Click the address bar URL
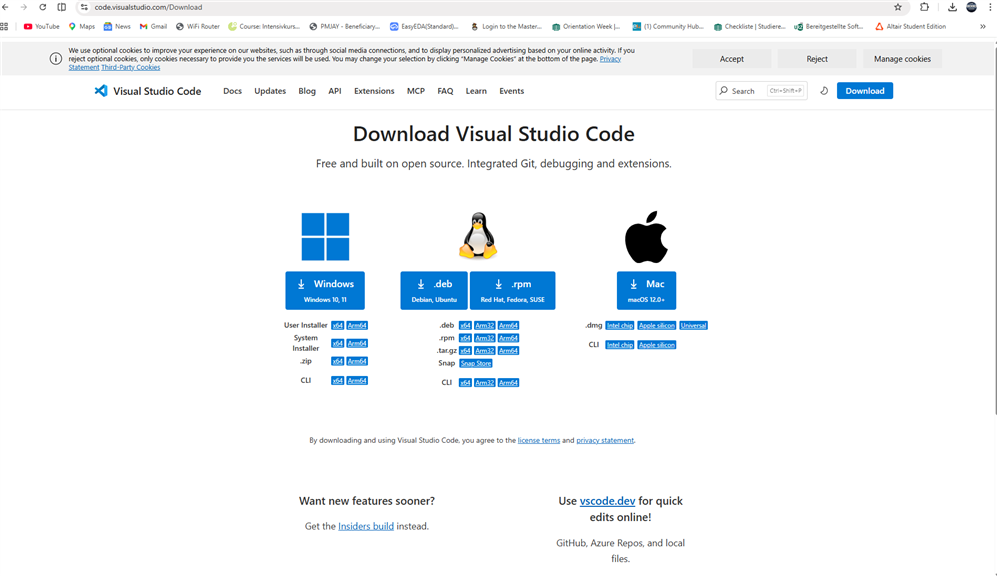 click(148, 7)
